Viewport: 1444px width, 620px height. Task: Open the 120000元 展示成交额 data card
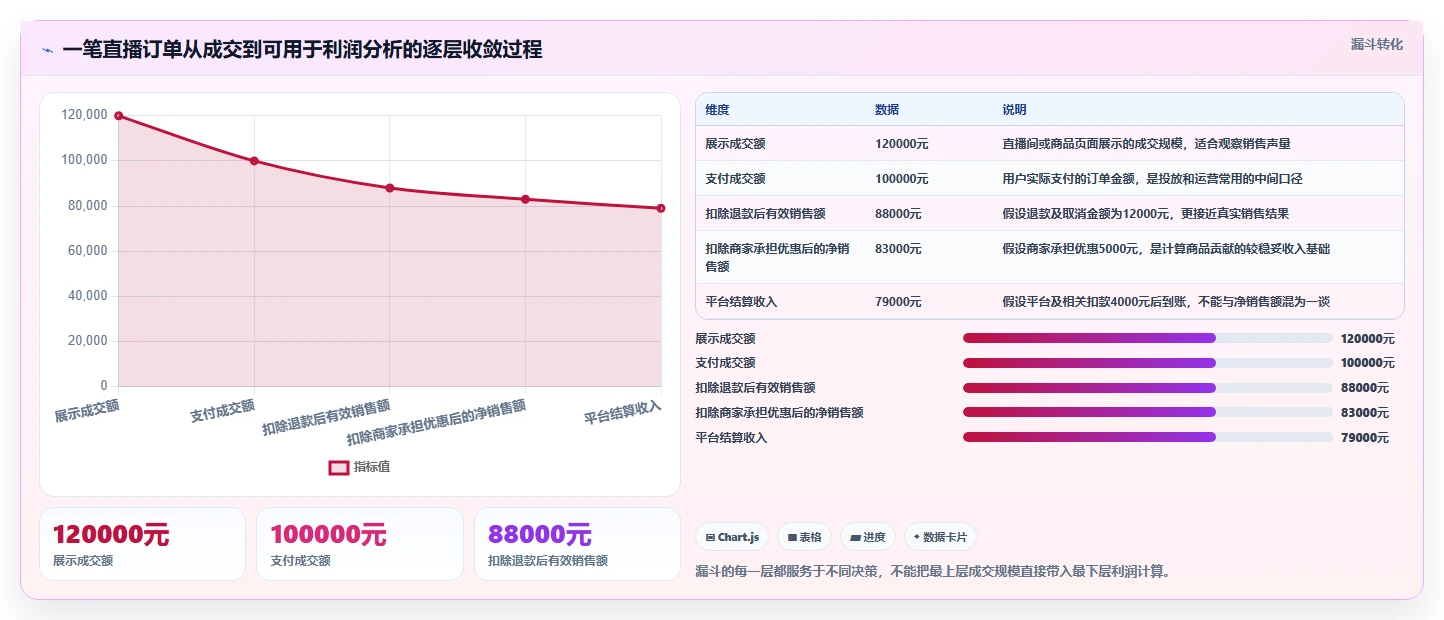point(142,544)
